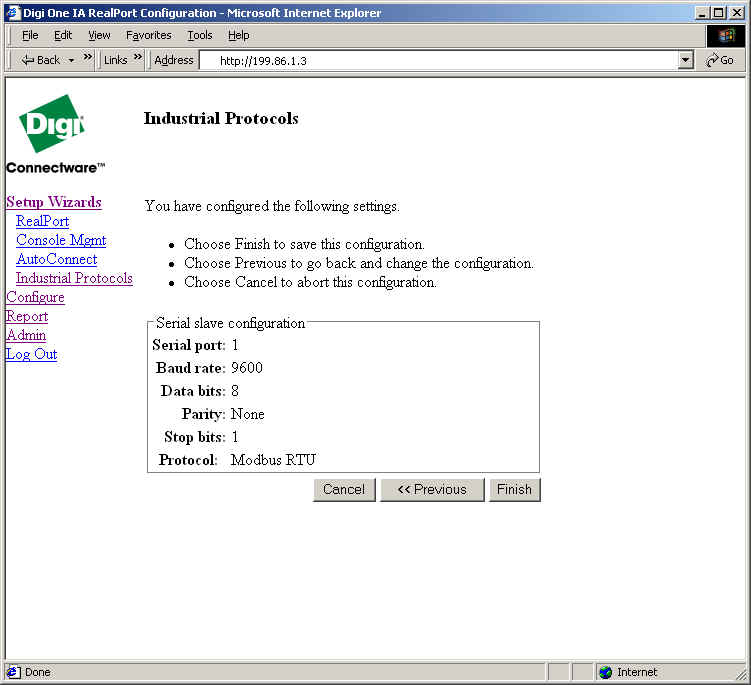Follow the Console Mgmt link
Screen dimensions: 751x685
click(x=61, y=240)
